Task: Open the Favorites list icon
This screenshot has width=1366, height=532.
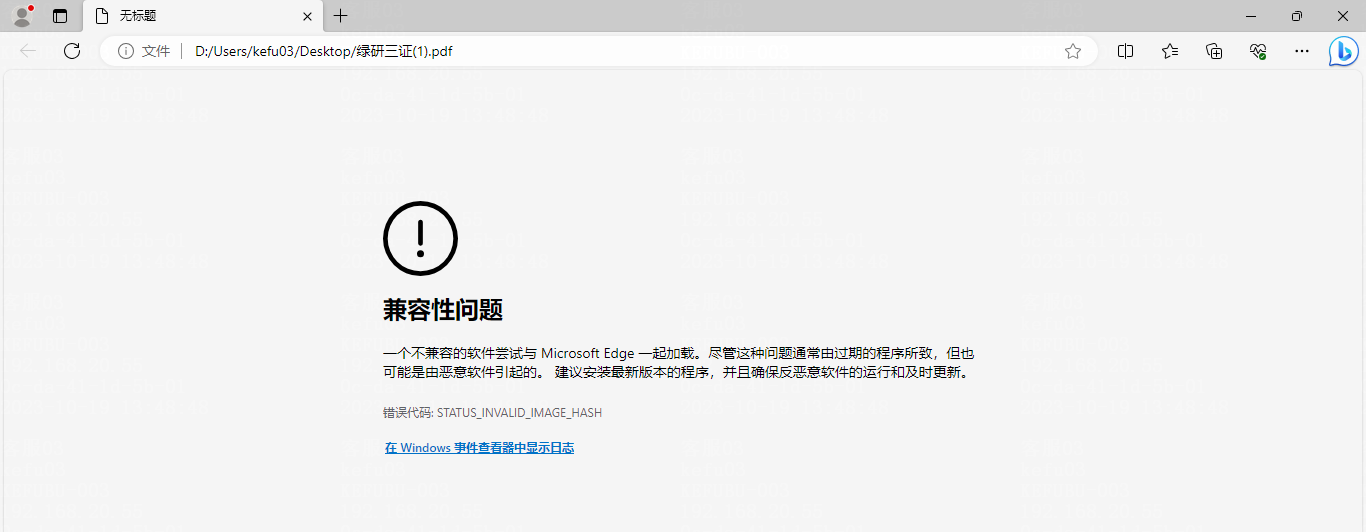Action: (1170, 51)
